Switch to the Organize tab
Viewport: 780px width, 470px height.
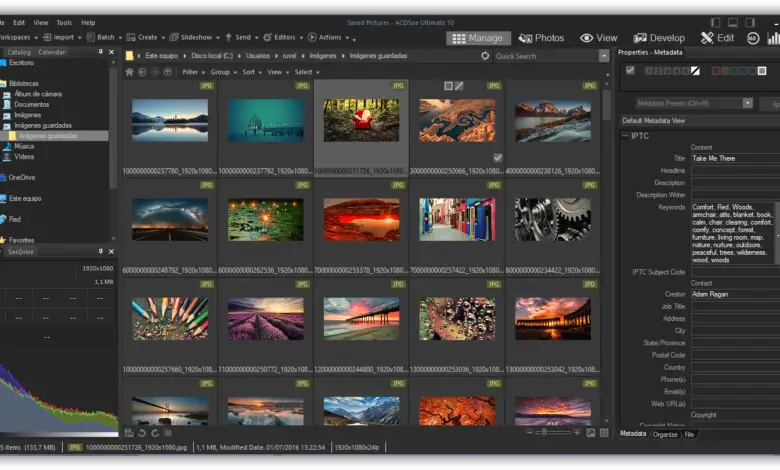(x=665, y=434)
